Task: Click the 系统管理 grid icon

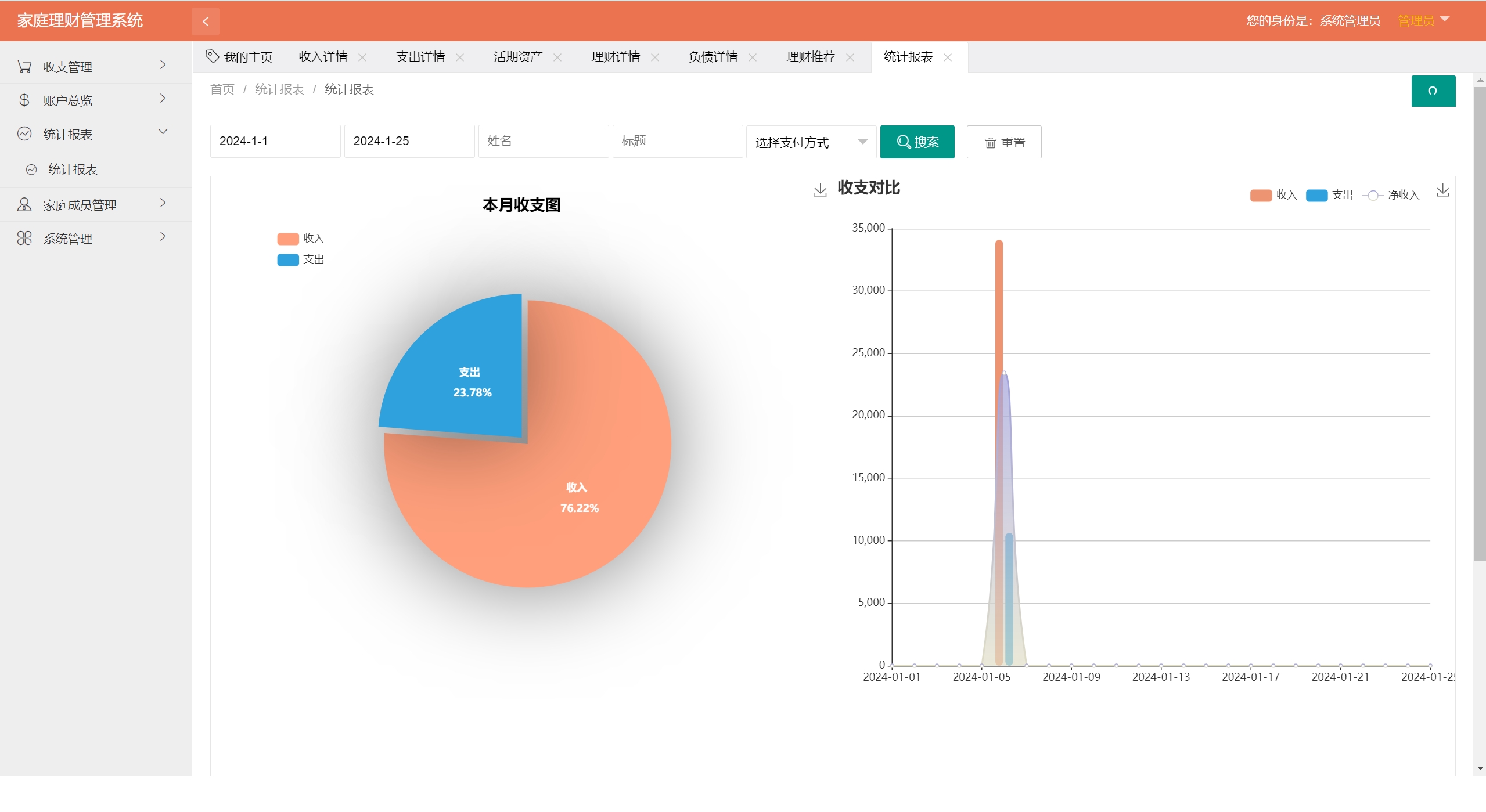Action: coord(24,239)
